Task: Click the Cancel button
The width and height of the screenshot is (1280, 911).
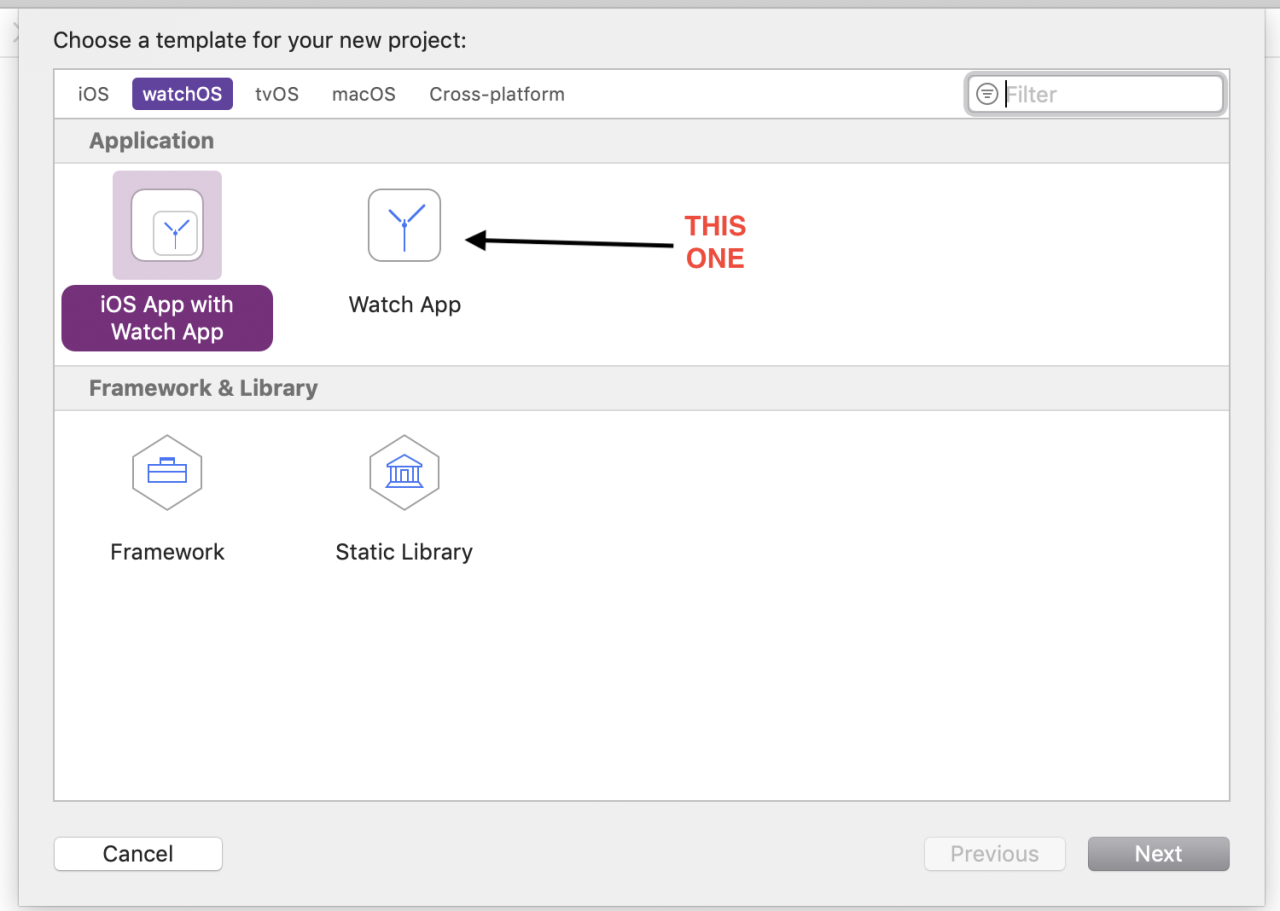Action: pyautogui.click(x=138, y=854)
